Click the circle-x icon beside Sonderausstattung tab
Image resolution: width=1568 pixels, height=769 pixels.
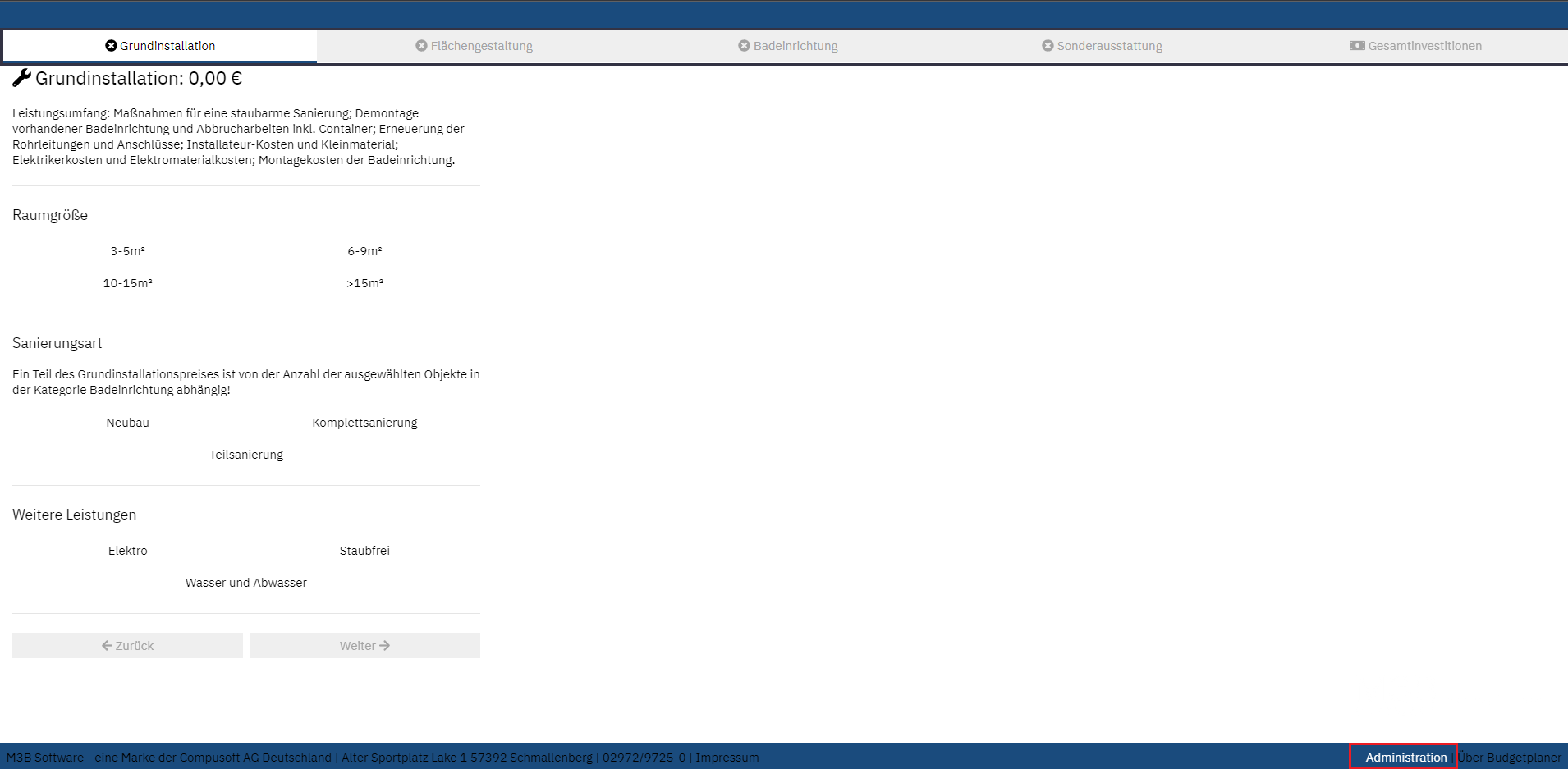coord(1048,46)
